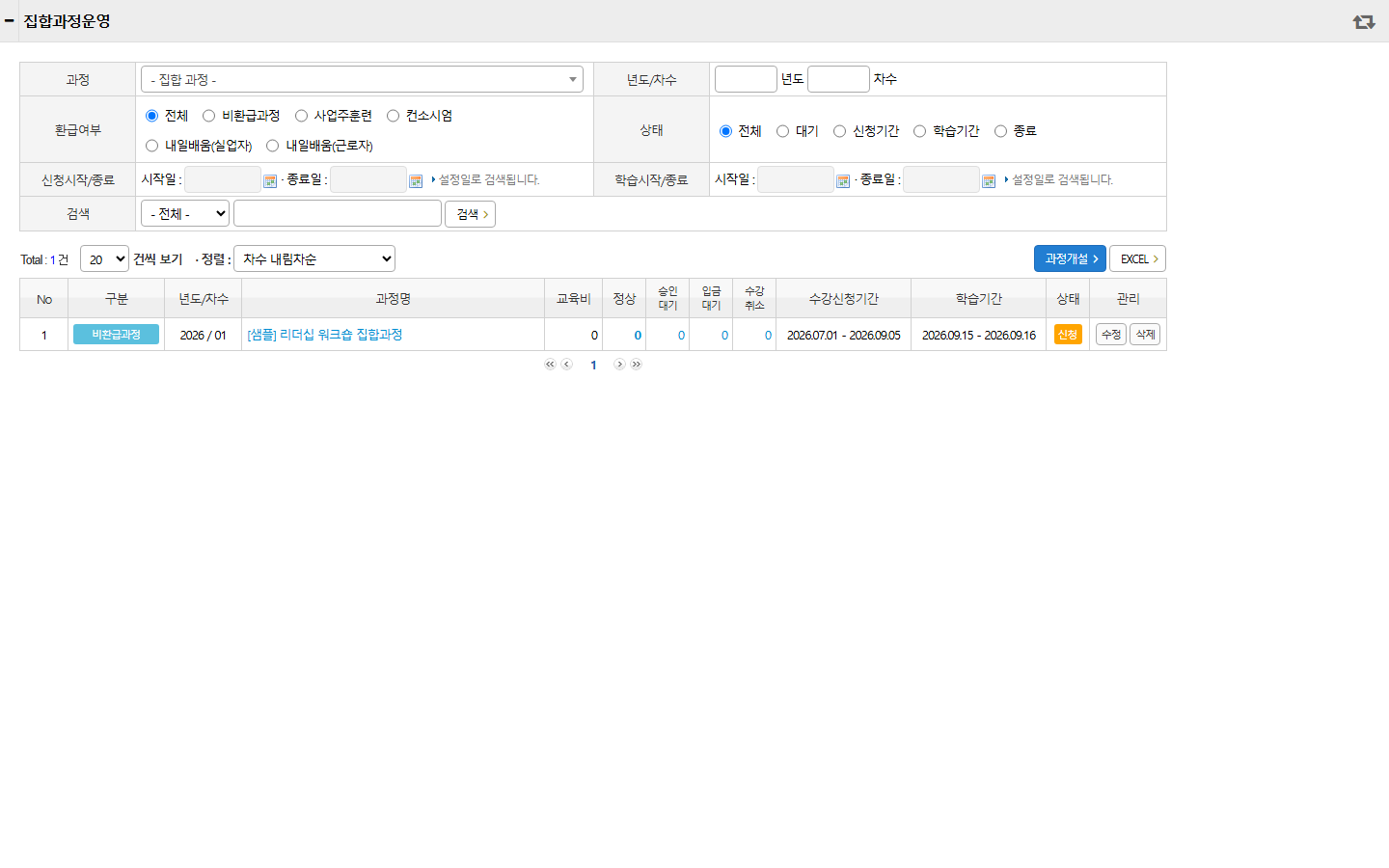Click the 비환급과정 badge in row 1
This screenshot has height=868, width=1389.
[x=116, y=335]
